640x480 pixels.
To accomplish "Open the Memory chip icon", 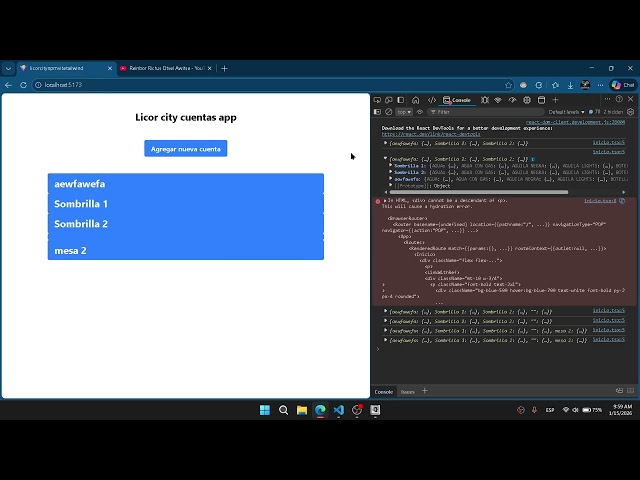I will point(527,100).
